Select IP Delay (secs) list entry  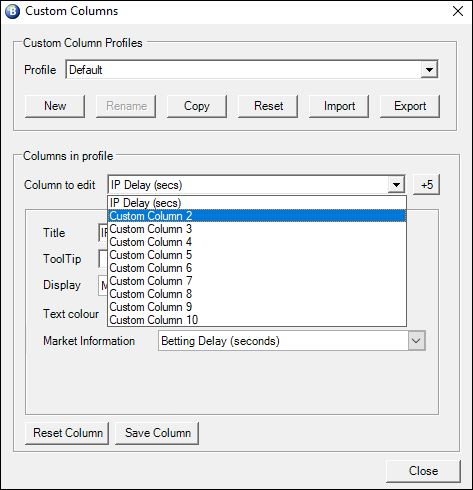pyautogui.click(x=257, y=203)
